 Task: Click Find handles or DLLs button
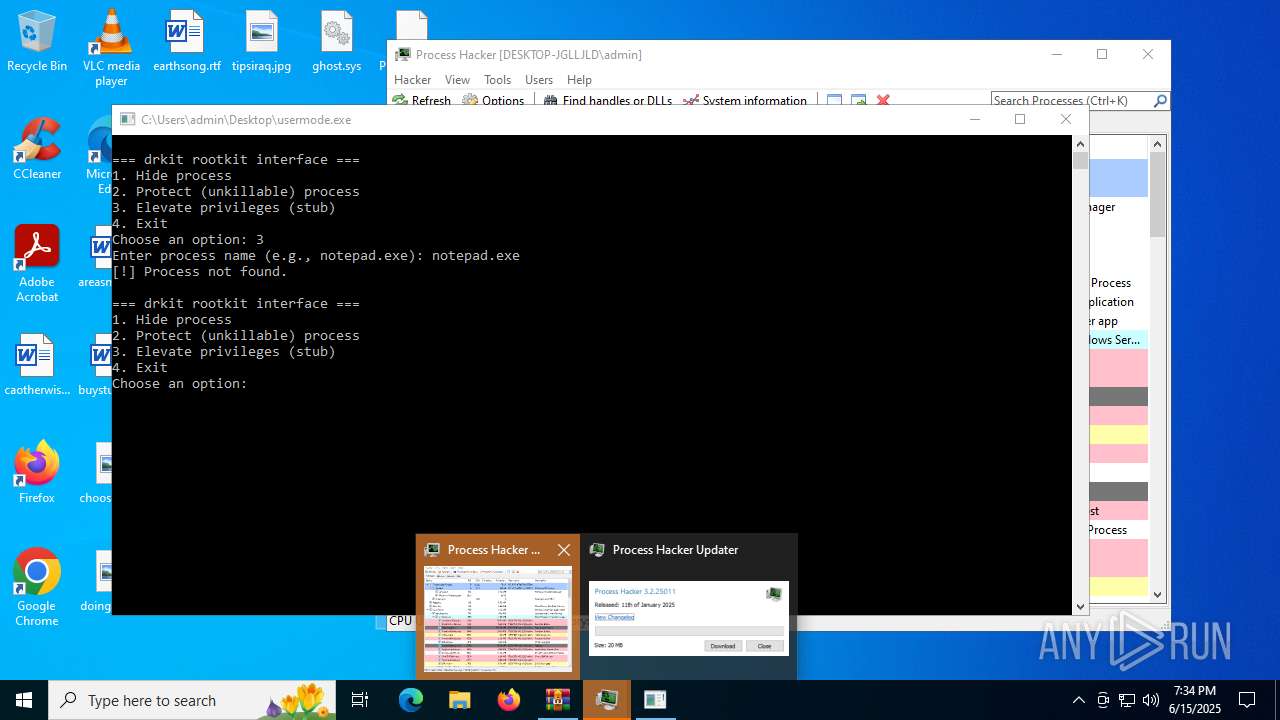coord(608,100)
